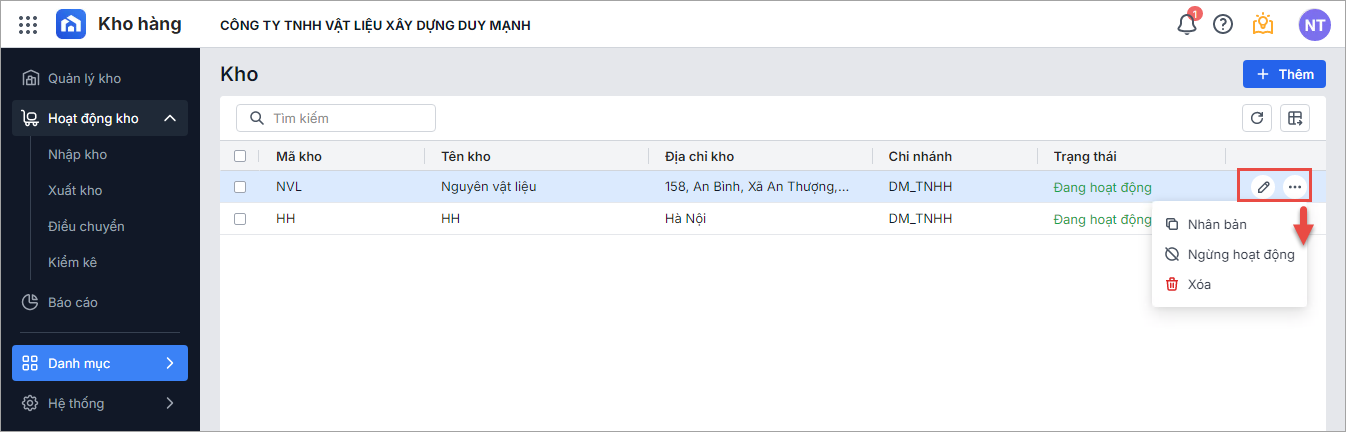Open the NT user avatar
1346x432 pixels.
pyautogui.click(x=1314, y=24)
